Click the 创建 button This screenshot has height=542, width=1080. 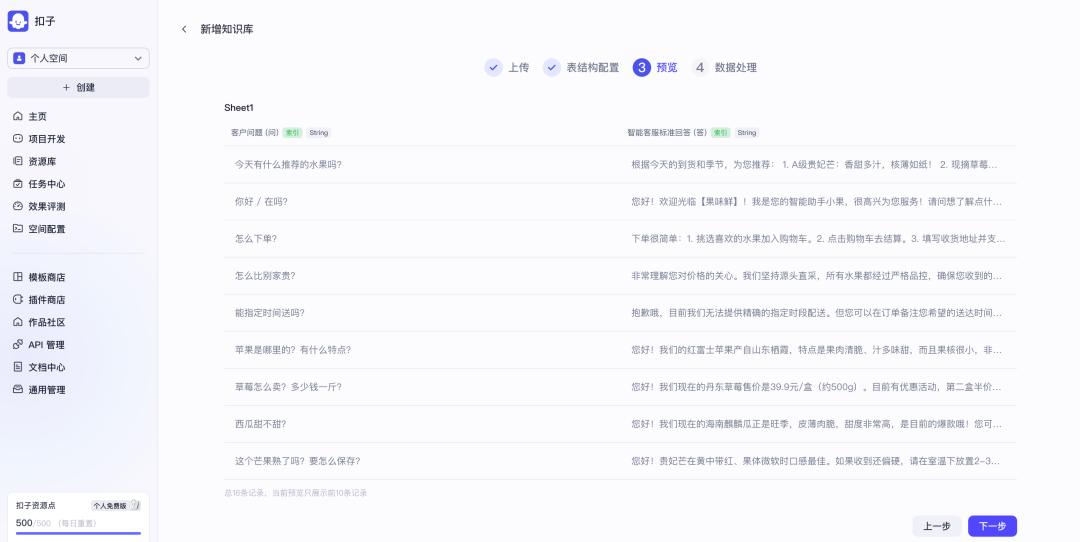[79, 87]
